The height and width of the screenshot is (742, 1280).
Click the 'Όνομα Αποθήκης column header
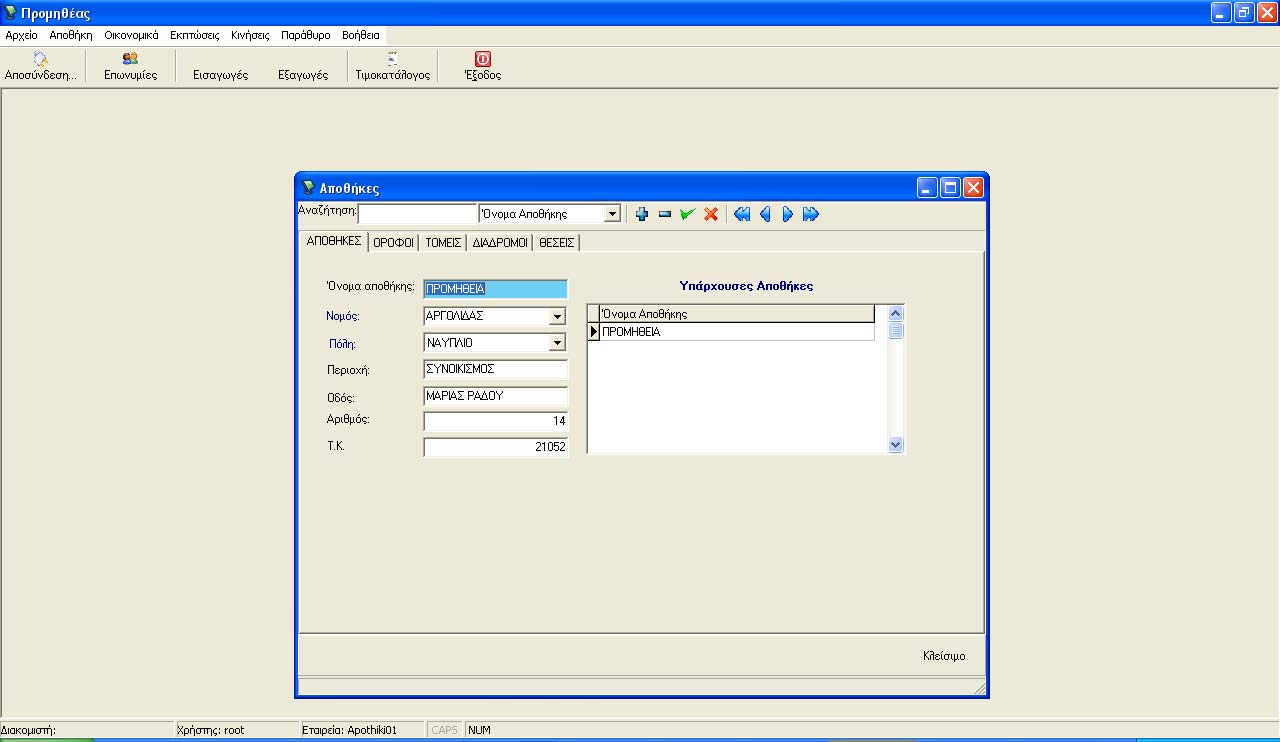[737, 314]
